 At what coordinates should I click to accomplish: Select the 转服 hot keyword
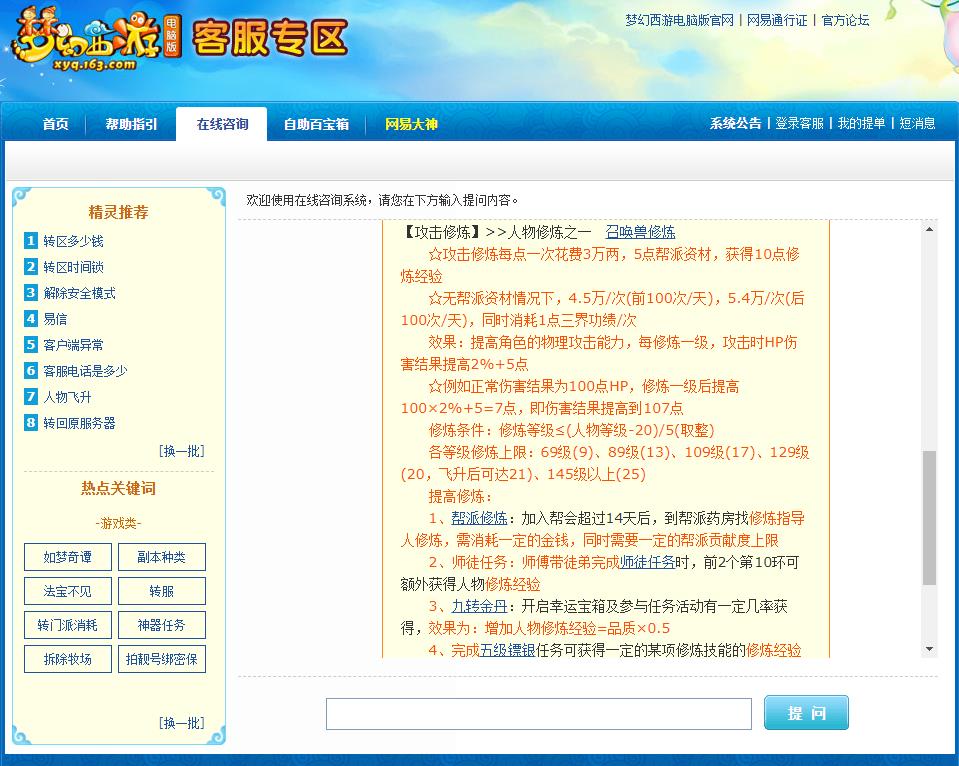pos(162,590)
